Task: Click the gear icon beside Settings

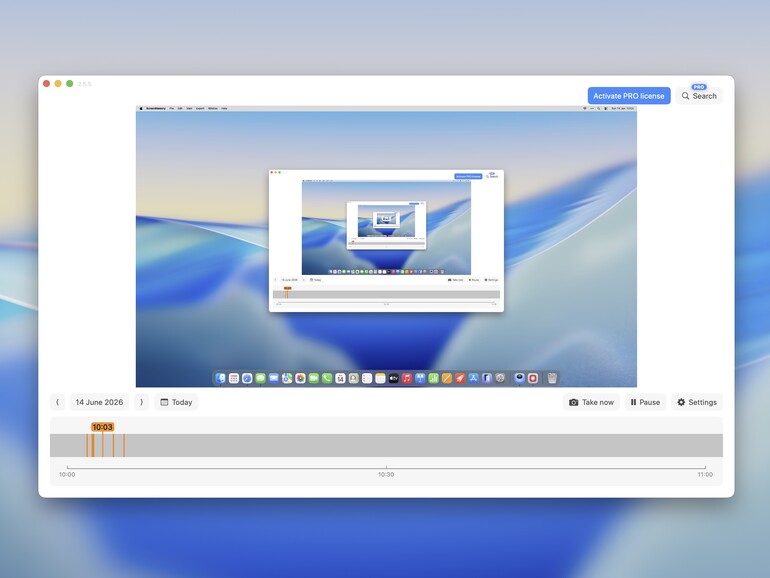Action: pos(681,402)
